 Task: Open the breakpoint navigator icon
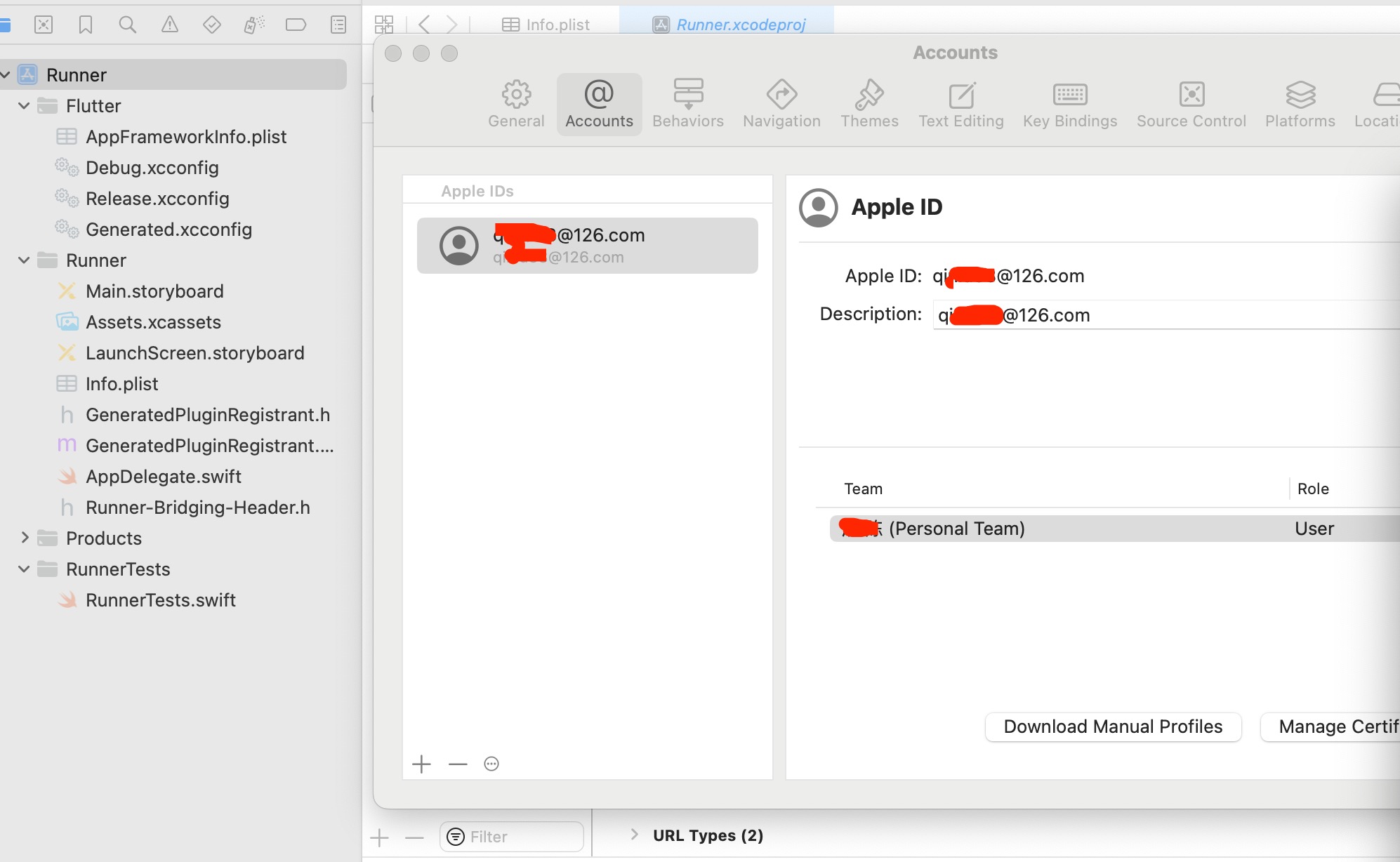[296, 25]
